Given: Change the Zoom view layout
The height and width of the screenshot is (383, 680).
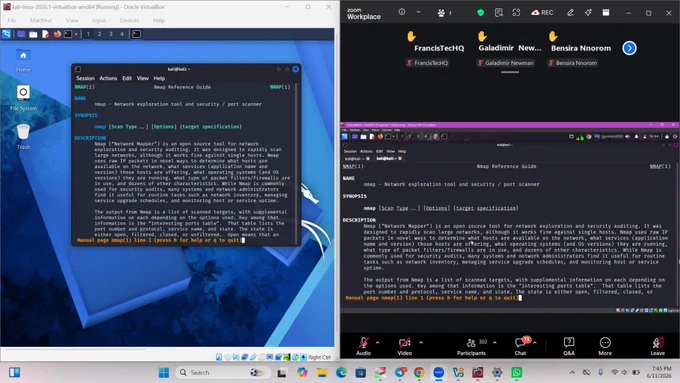Looking at the screenshot, I should tap(606, 13).
